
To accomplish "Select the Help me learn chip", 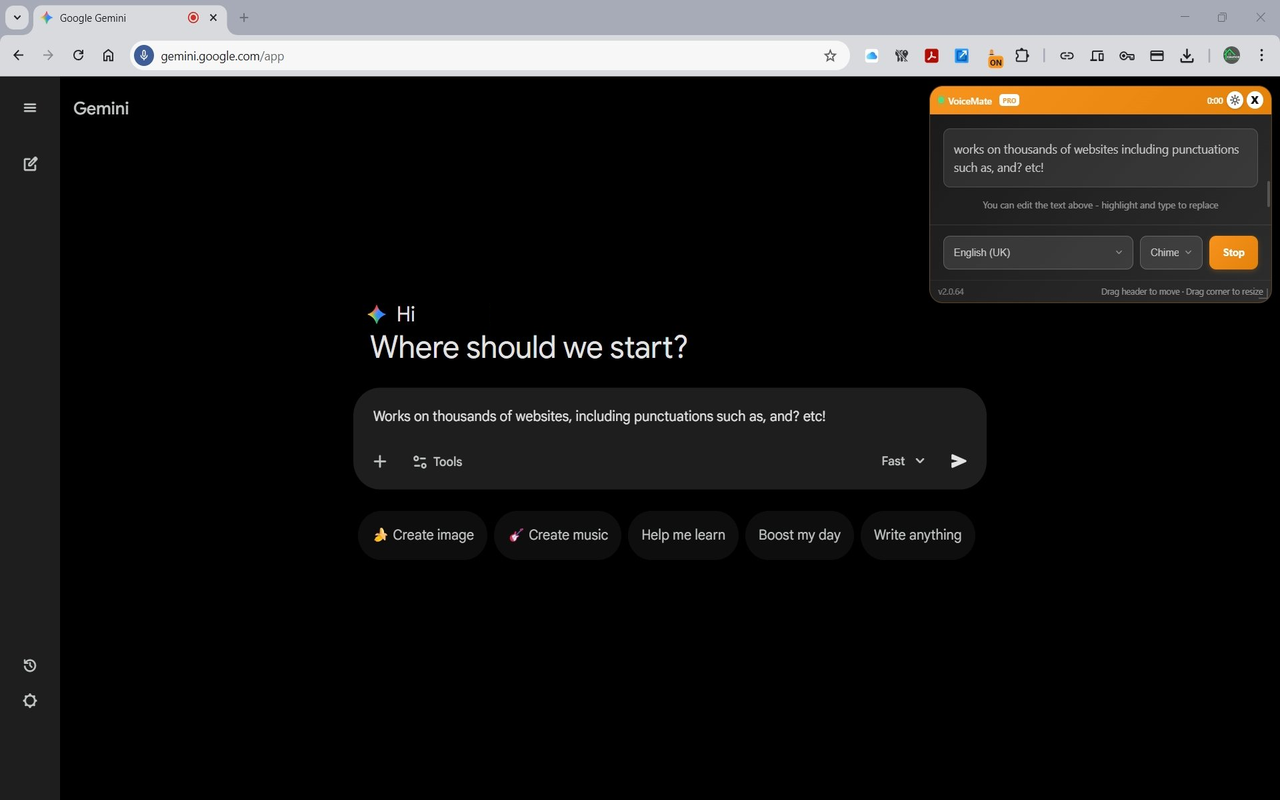I will (683, 535).
